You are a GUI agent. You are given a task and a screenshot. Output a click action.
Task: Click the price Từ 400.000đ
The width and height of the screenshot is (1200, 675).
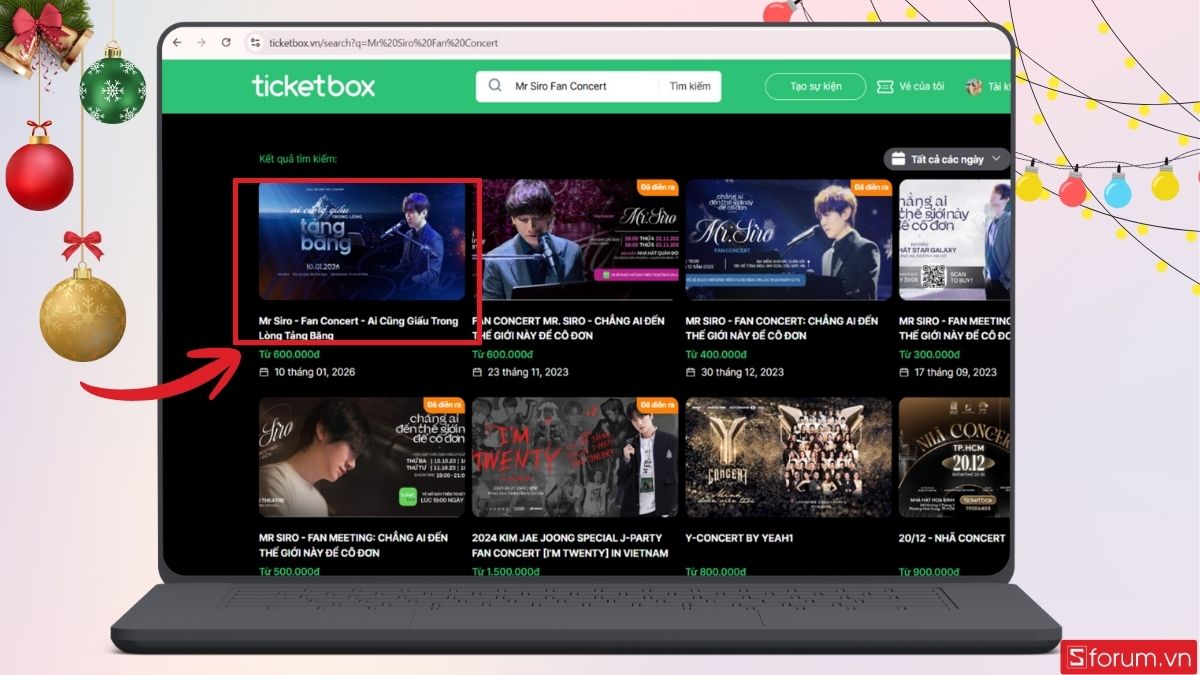[x=716, y=354]
